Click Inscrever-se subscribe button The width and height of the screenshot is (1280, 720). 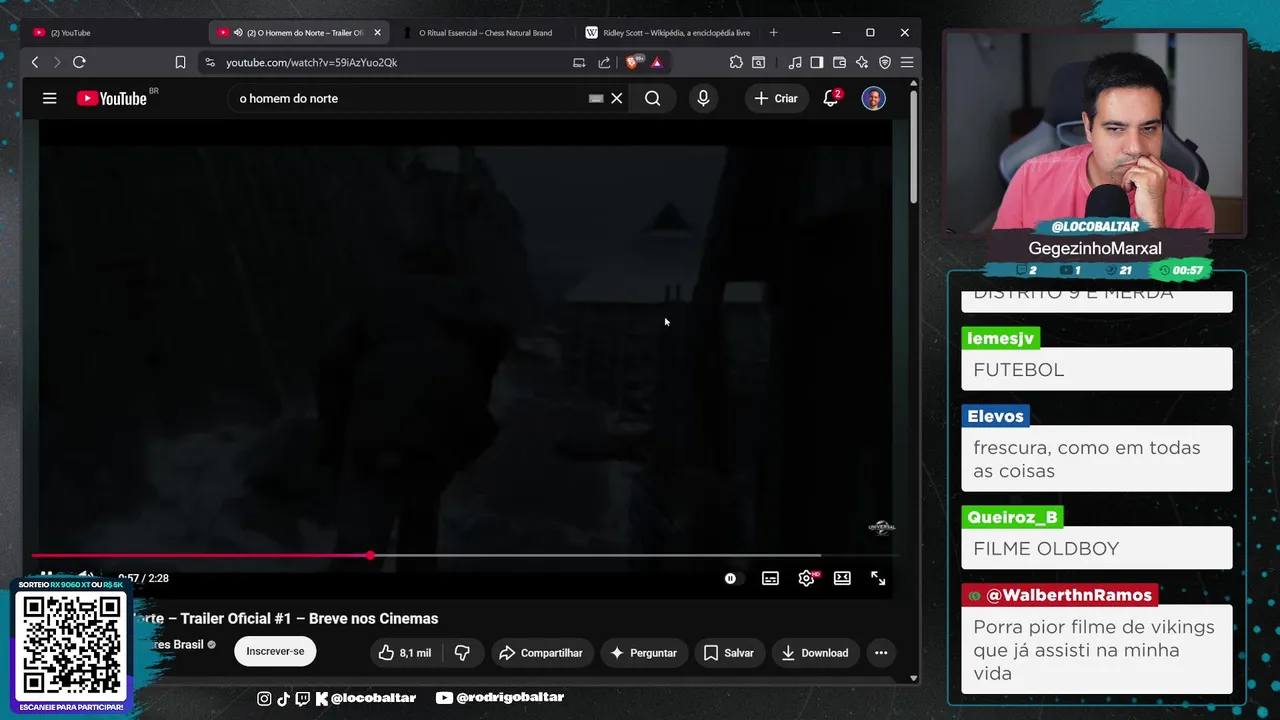coord(275,651)
